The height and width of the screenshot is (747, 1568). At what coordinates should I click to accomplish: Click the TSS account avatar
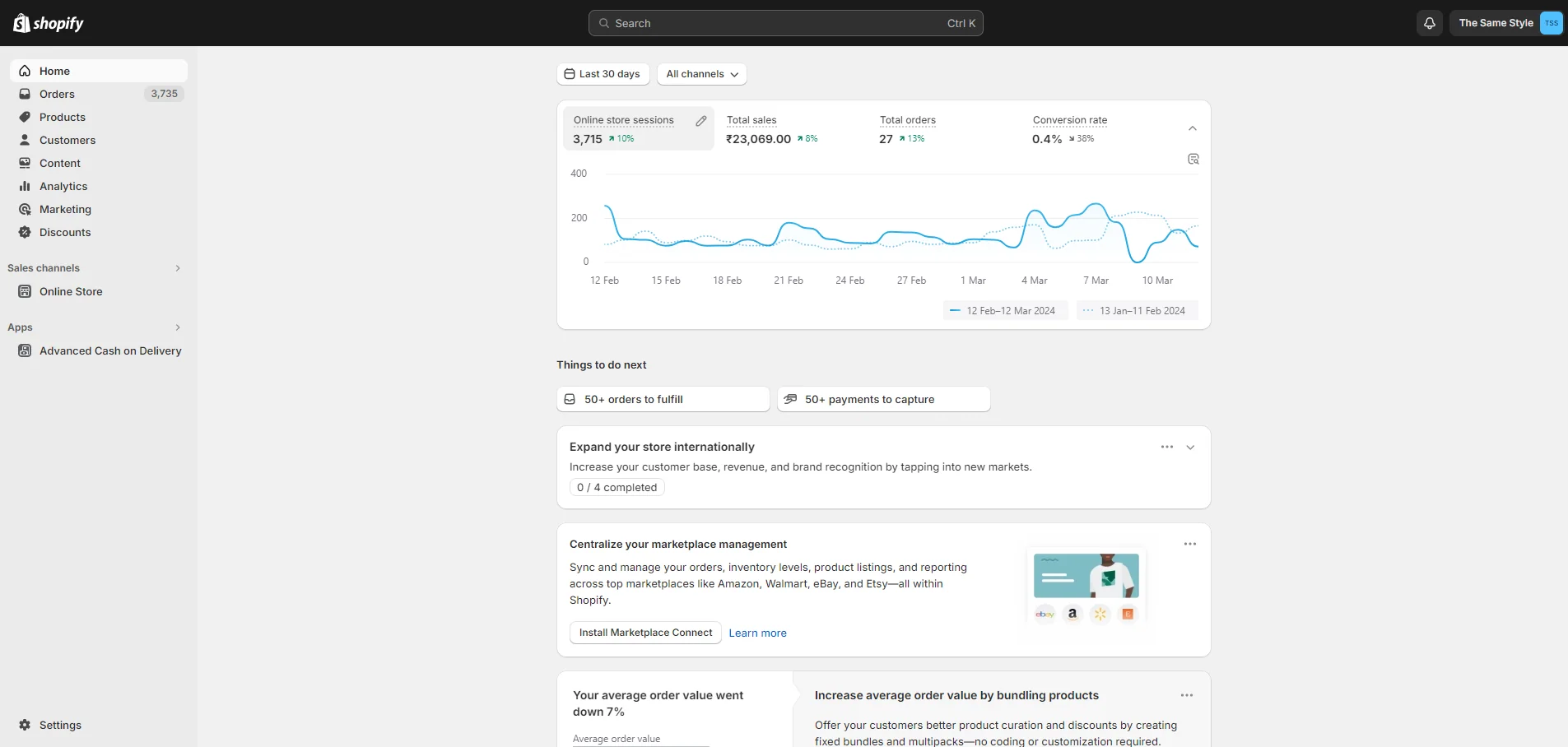(1551, 23)
